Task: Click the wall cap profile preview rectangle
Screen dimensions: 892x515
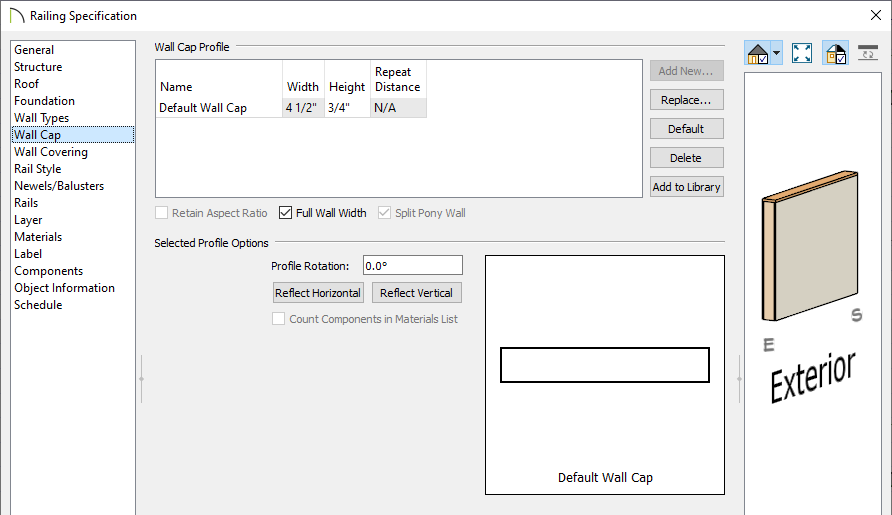Action: (x=605, y=365)
